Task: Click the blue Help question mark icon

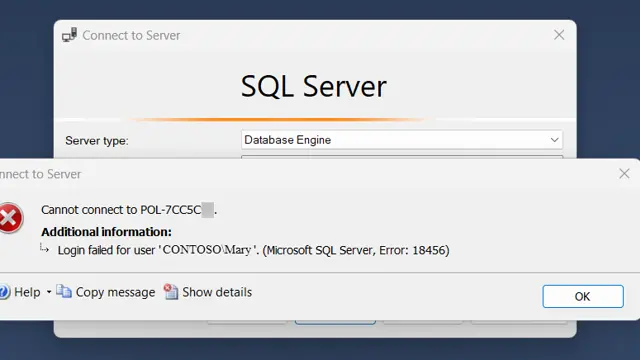Action: point(4,292)
